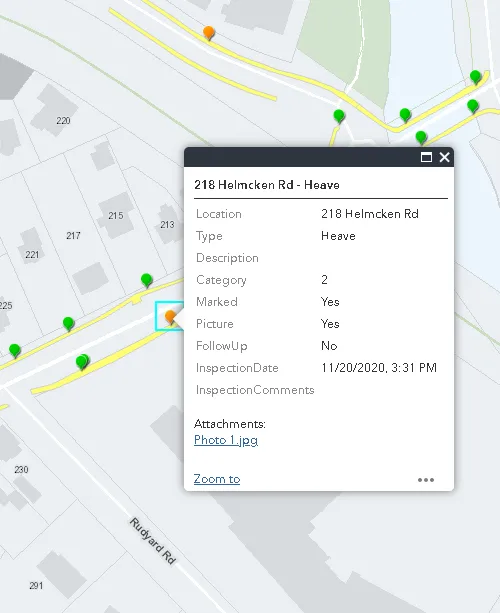This screenshot has height=613, width=500.
Task: Click the green pin at the white path junction left of the water
Action: 339,116
